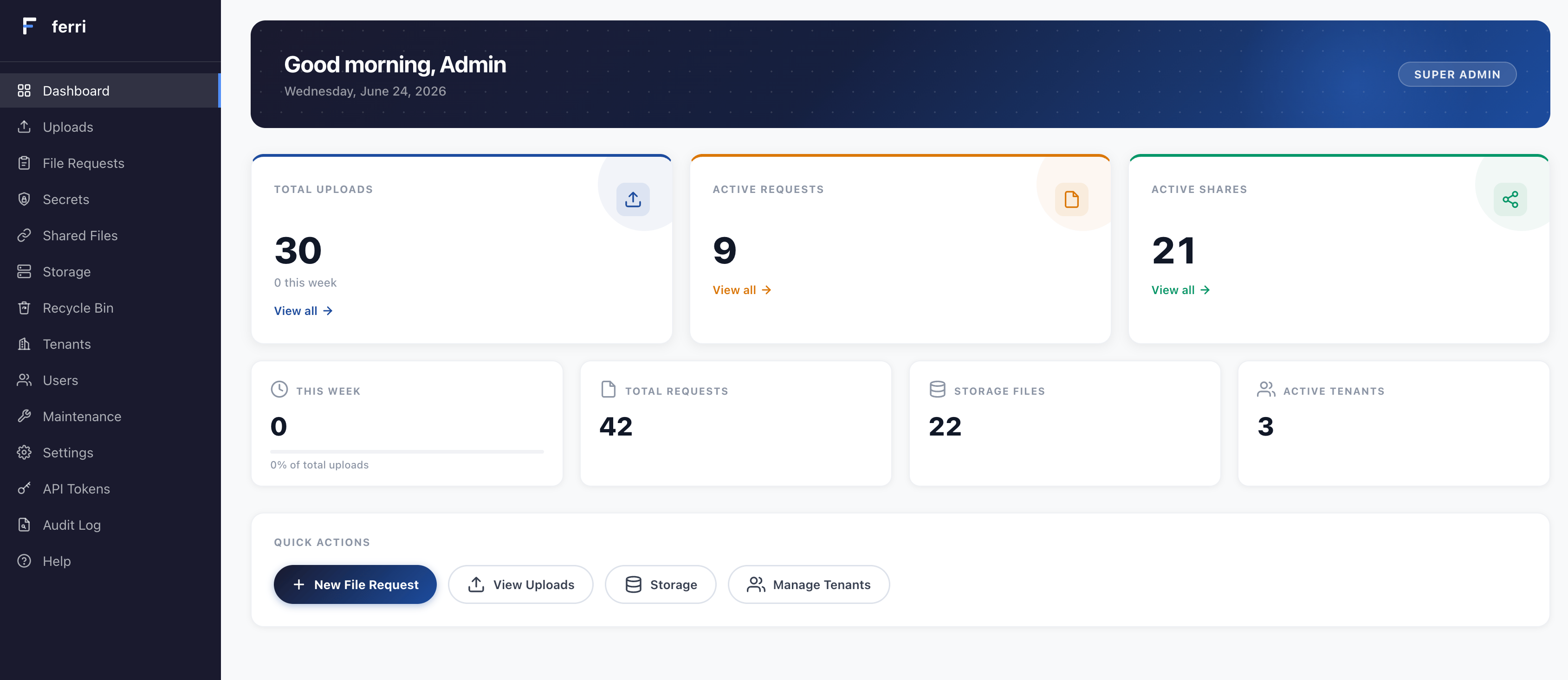Screen dimensions: 1568x680
Task: Click the Tenants building icon
Action: point(24,344)
